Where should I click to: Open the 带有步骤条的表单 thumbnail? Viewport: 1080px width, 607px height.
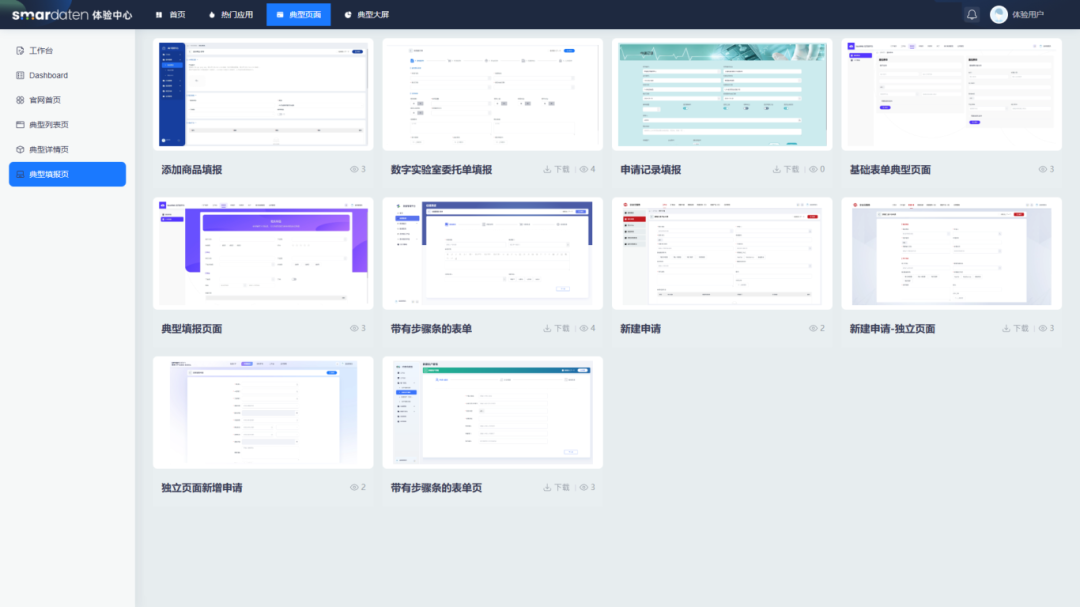[492, 254]
